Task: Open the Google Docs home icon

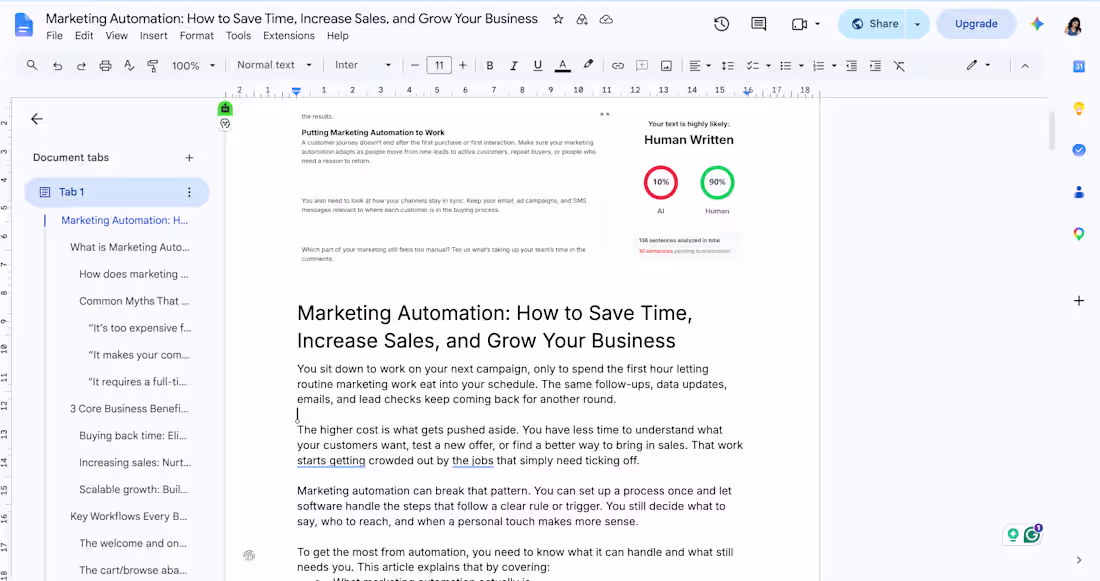Action: [x=24, y=25]
